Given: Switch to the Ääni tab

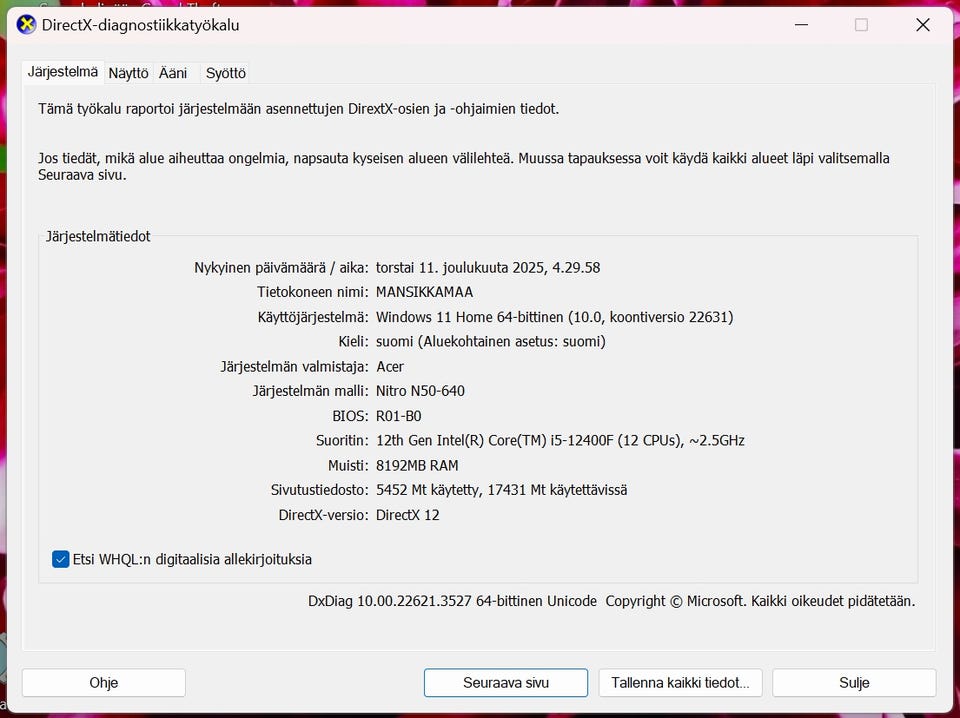Looking at the screenshot, I should point(173,73).
